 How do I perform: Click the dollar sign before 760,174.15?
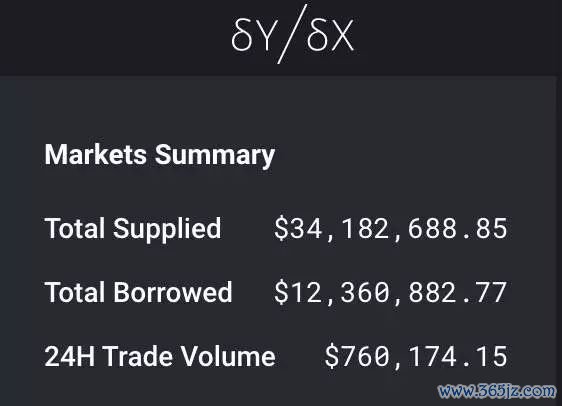[332, 357]
